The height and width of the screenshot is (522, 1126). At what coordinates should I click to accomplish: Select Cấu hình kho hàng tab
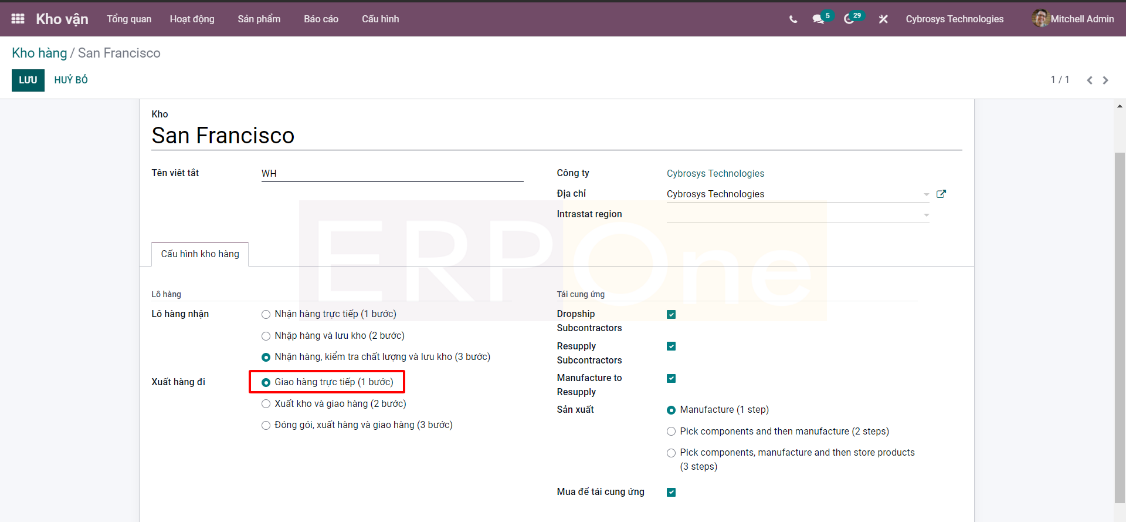coord(200,254)
